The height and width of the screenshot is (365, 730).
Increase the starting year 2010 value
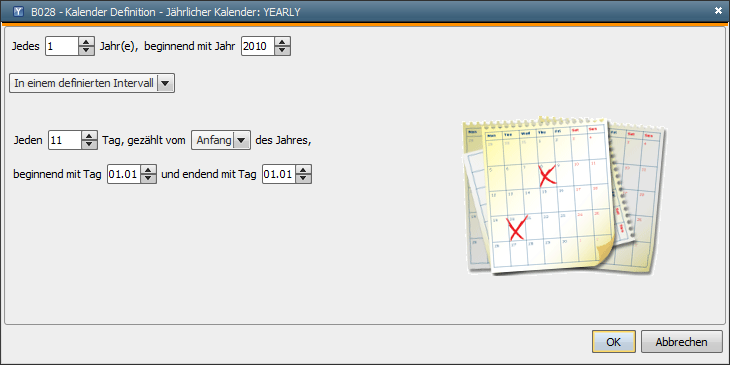[282, 42]
